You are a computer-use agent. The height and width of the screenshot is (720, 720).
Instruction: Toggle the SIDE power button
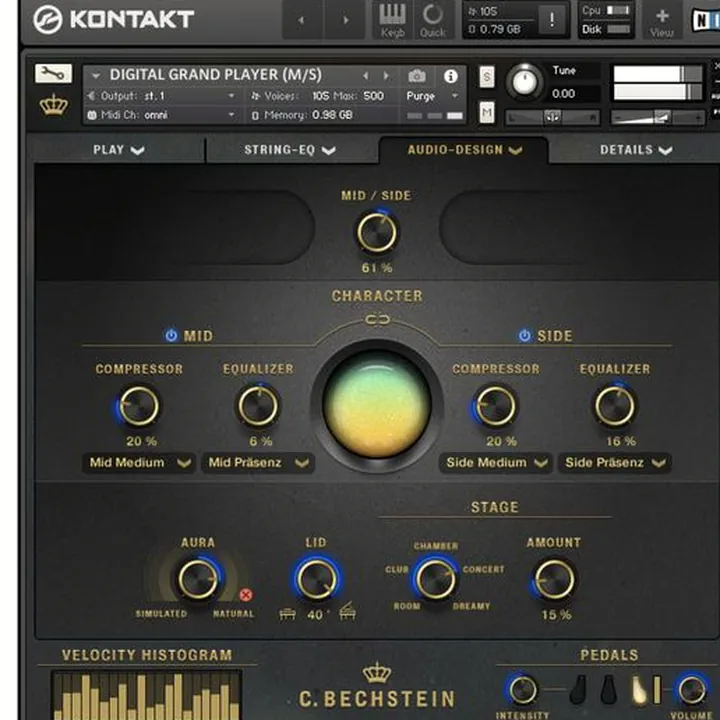pos(524,335)
